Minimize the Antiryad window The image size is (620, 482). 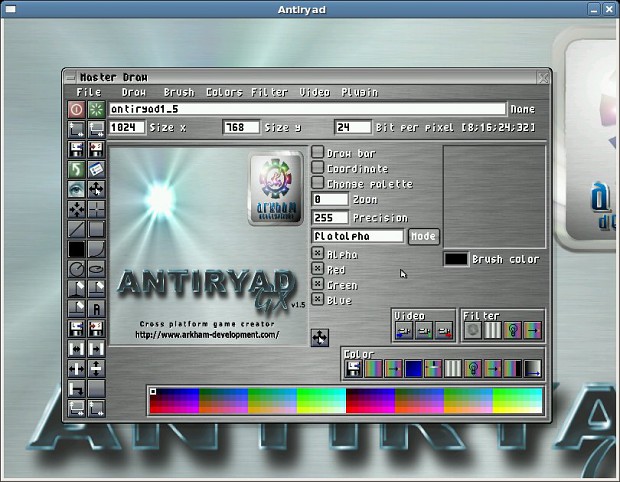[594, 9]
